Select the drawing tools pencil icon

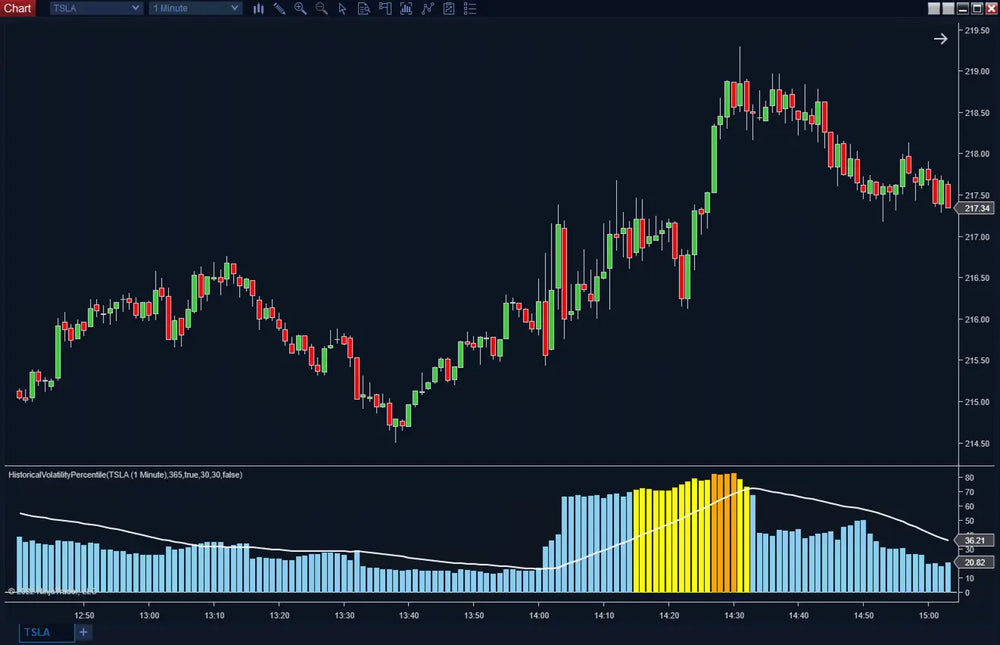point(279,8)
